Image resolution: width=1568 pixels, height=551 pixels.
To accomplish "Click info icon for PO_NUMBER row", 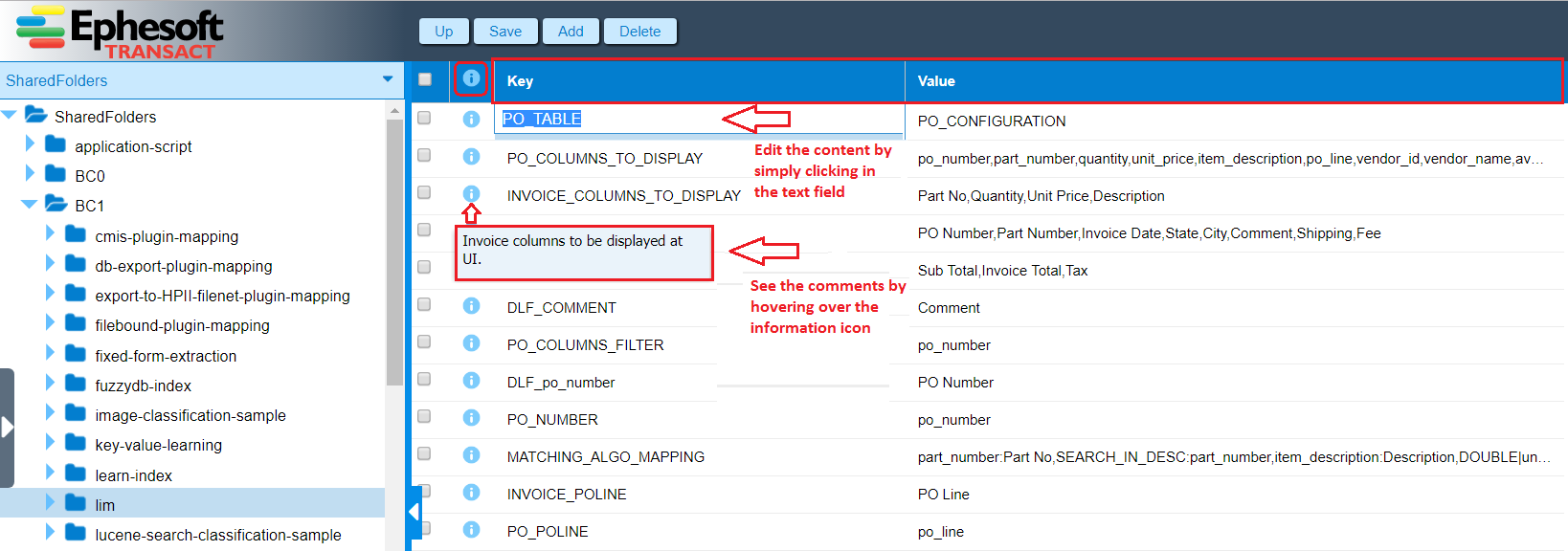I will coord(471,417).
